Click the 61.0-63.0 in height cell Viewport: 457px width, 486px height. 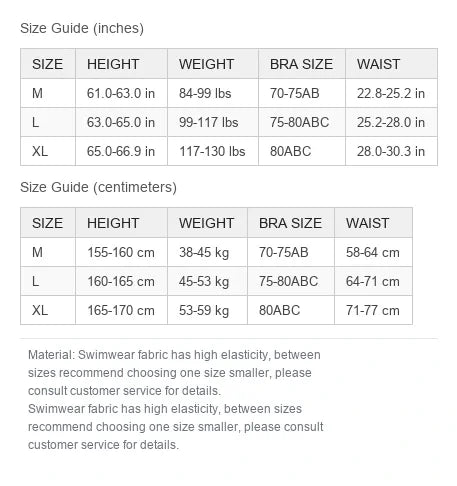[x=121, y=93]
